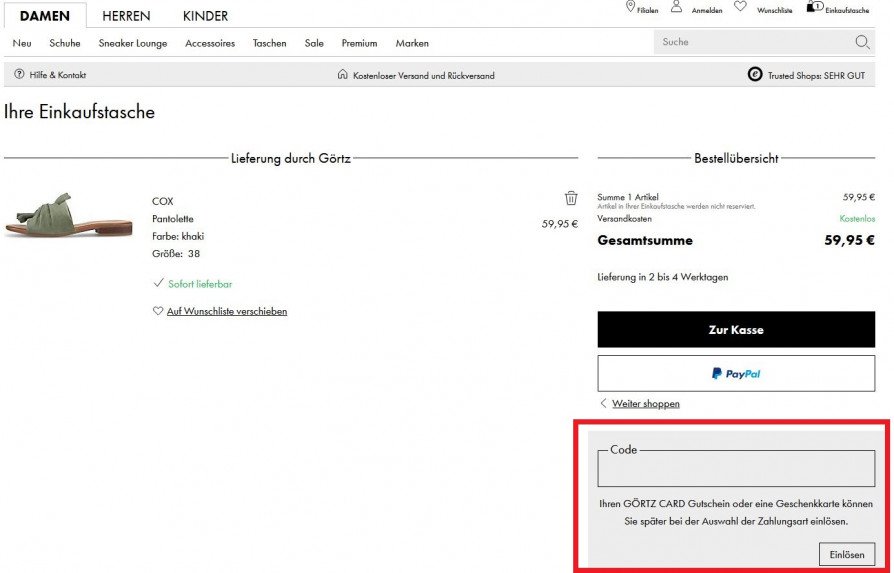The image size is (894, 573).
Task: Open the Einkaufstasche bag icon
Action: [814, 6]
